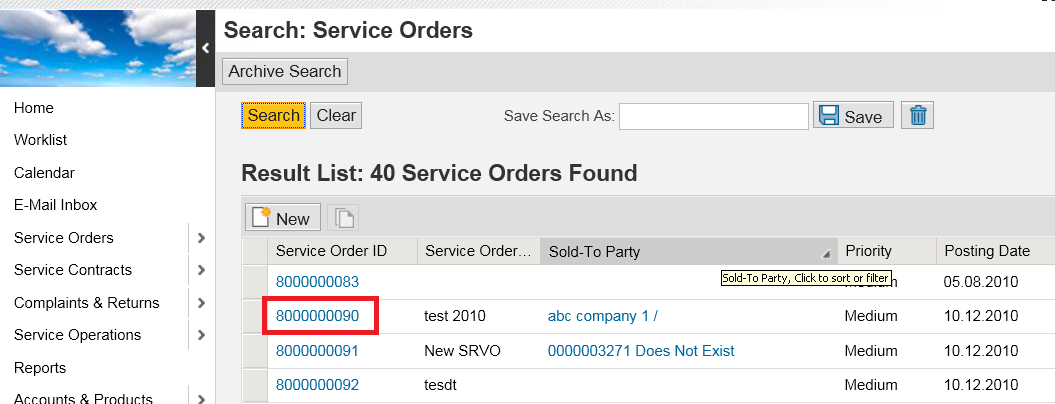Viewport: 1055px width, 404px height.
Task: Delete saved search with trash icon
Action: (x=917, y=116)
